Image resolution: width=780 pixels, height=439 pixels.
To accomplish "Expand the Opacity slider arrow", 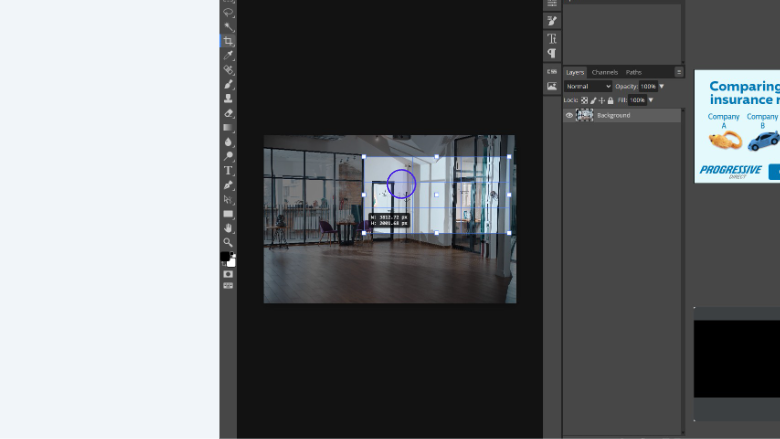I will pyautogui.click(x=662, y=86).
